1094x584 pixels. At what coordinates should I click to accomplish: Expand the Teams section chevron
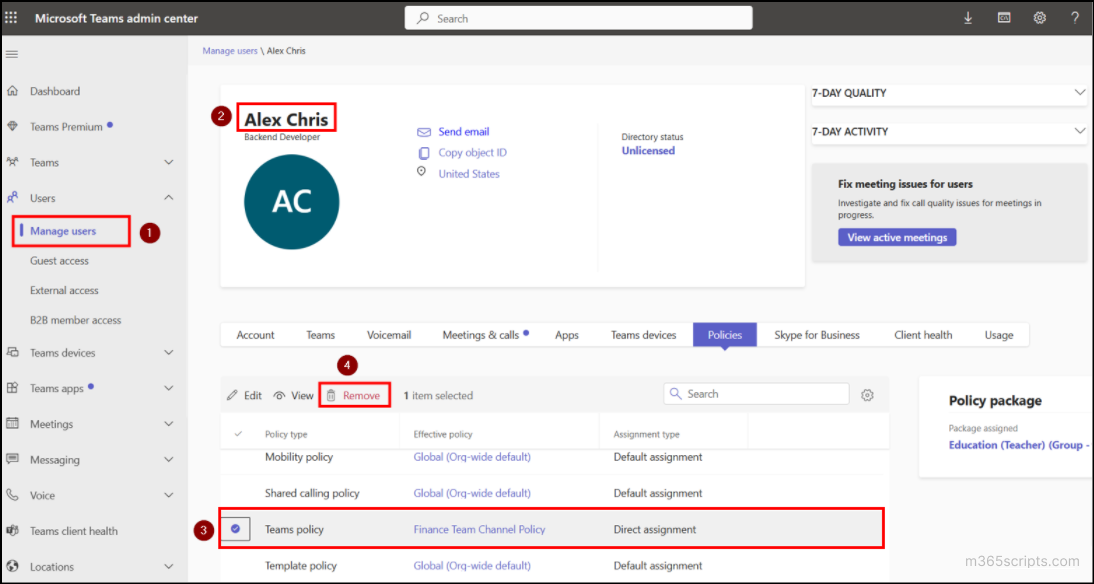168,163
